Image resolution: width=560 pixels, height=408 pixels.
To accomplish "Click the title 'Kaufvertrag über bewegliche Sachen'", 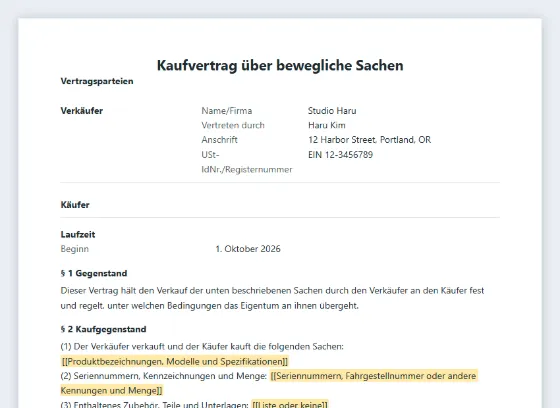I will click(x=280, y=65).
